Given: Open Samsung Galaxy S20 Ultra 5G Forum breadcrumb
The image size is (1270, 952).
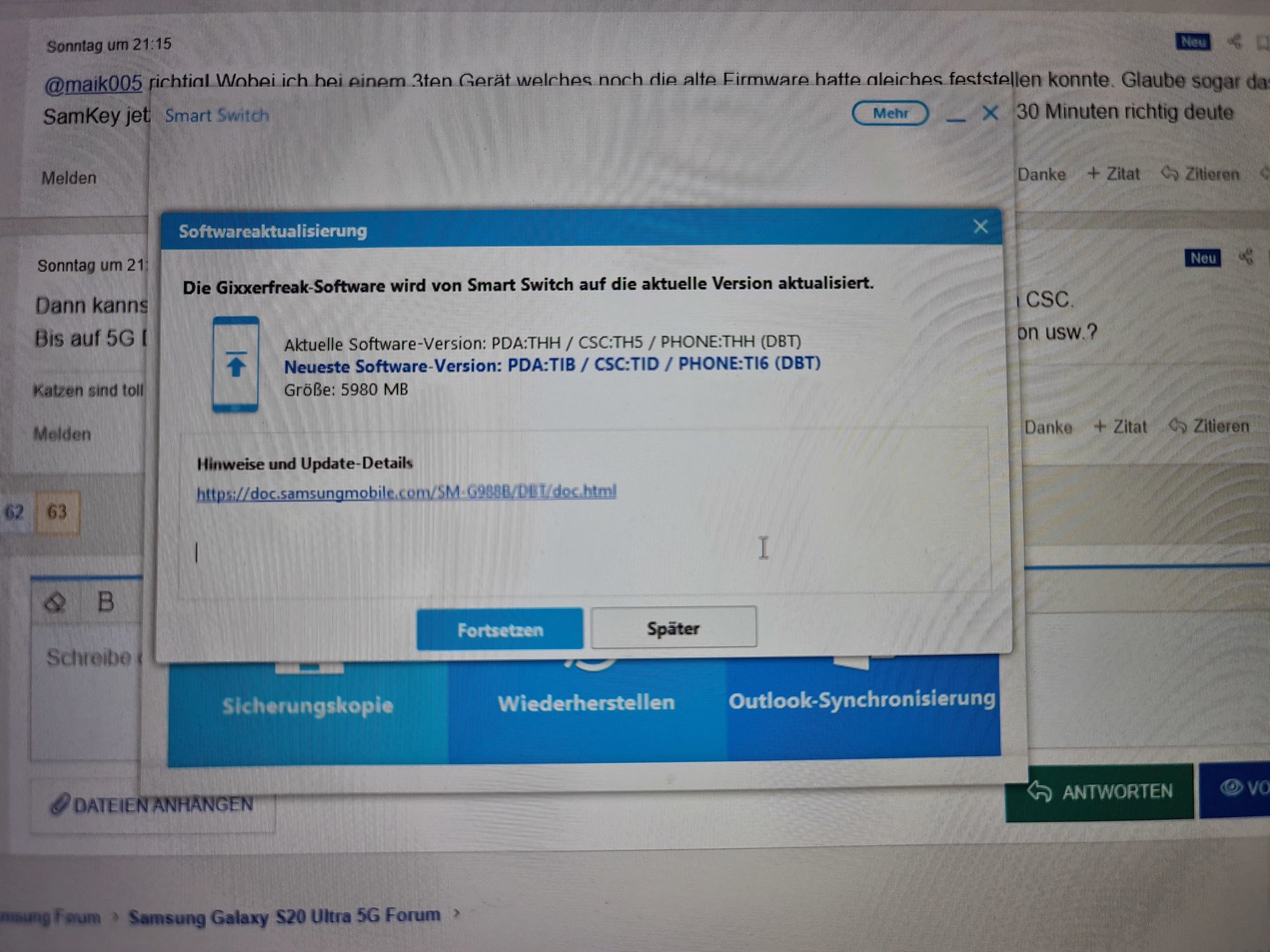Looking at the screenshot, I should tap(284, 916).
